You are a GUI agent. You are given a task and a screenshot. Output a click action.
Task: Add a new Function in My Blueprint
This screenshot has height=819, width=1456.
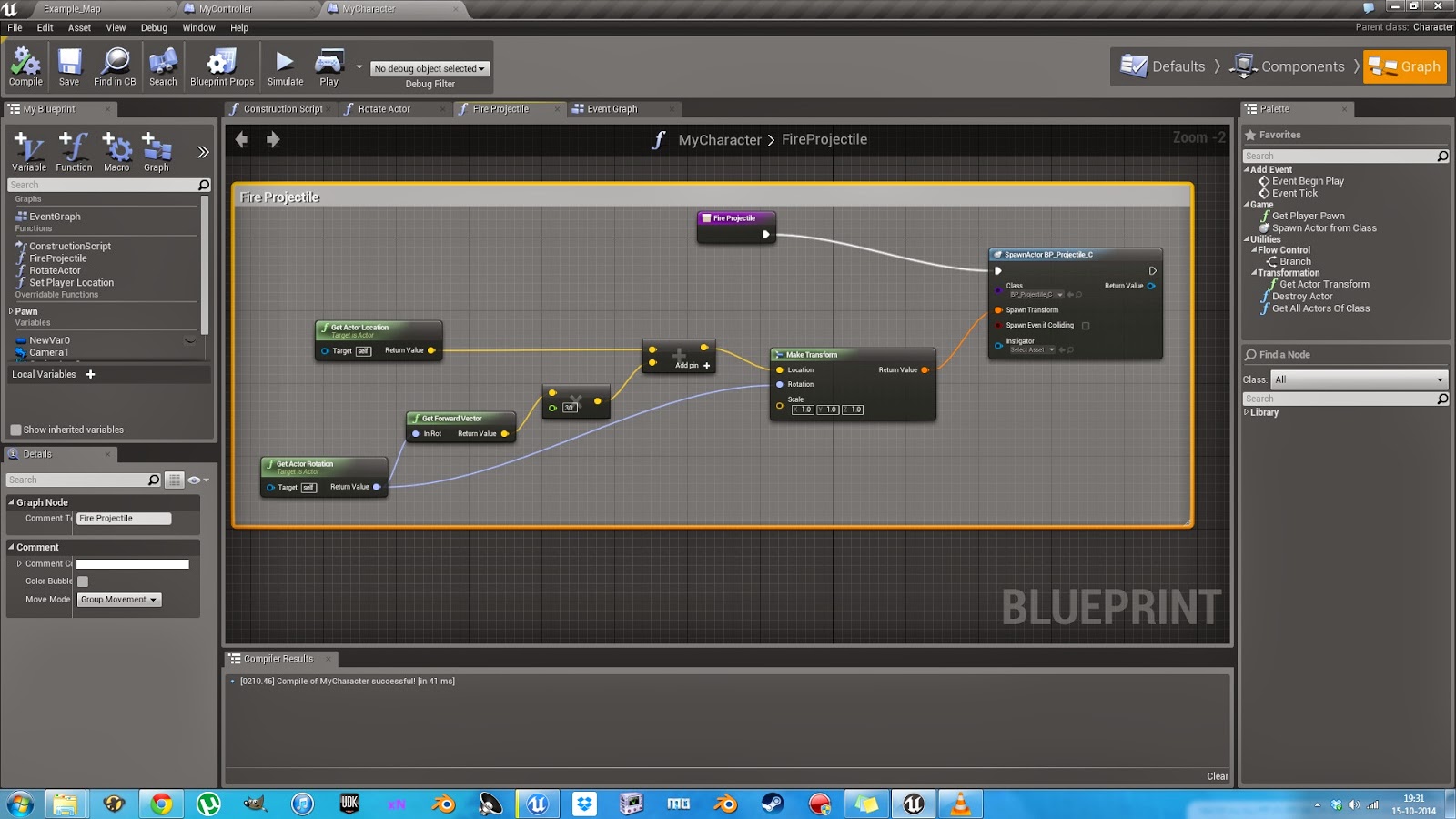pos(74,148)
